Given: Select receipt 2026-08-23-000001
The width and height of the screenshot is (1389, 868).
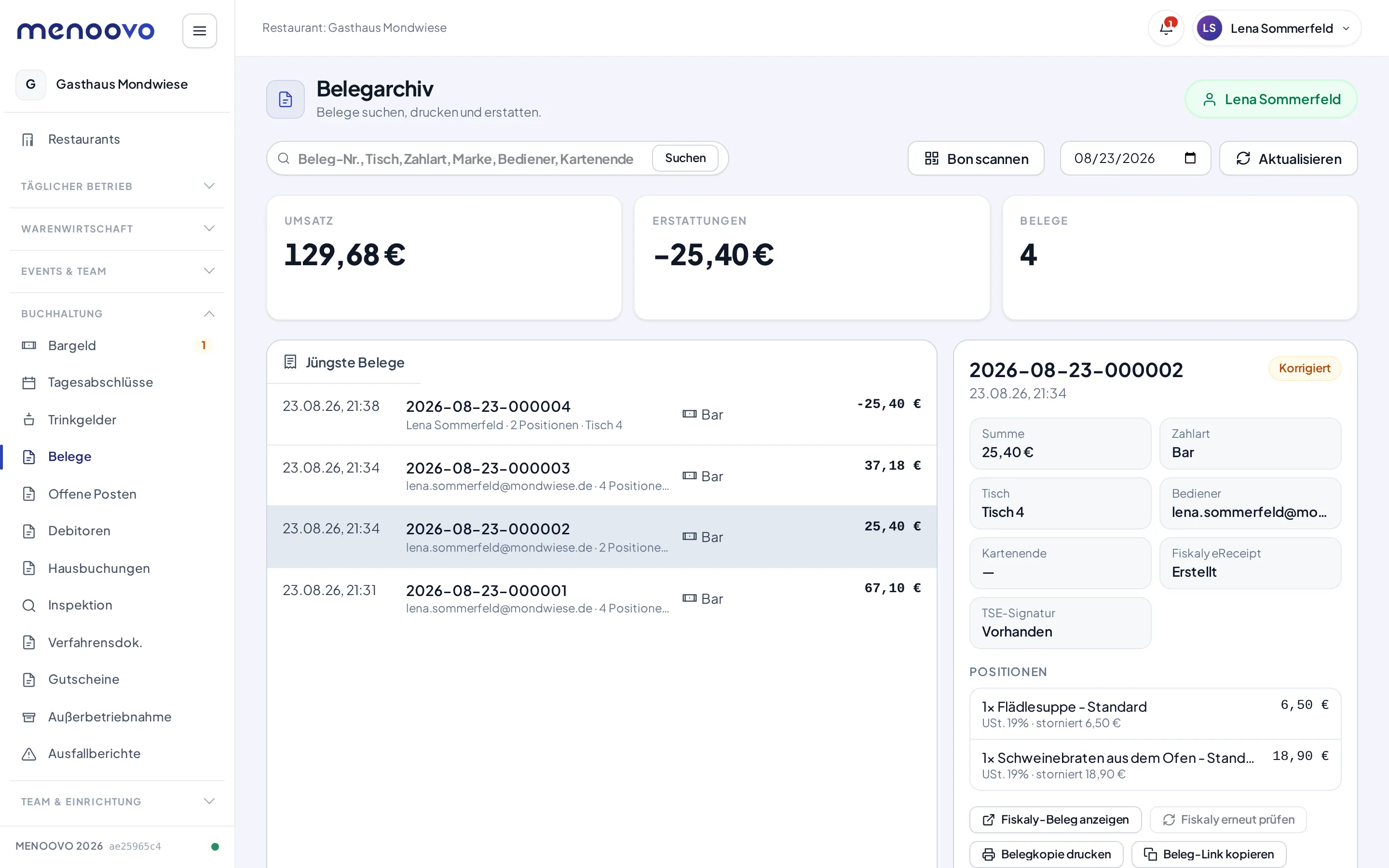Looking at the screenshot, I should (601, 599).
